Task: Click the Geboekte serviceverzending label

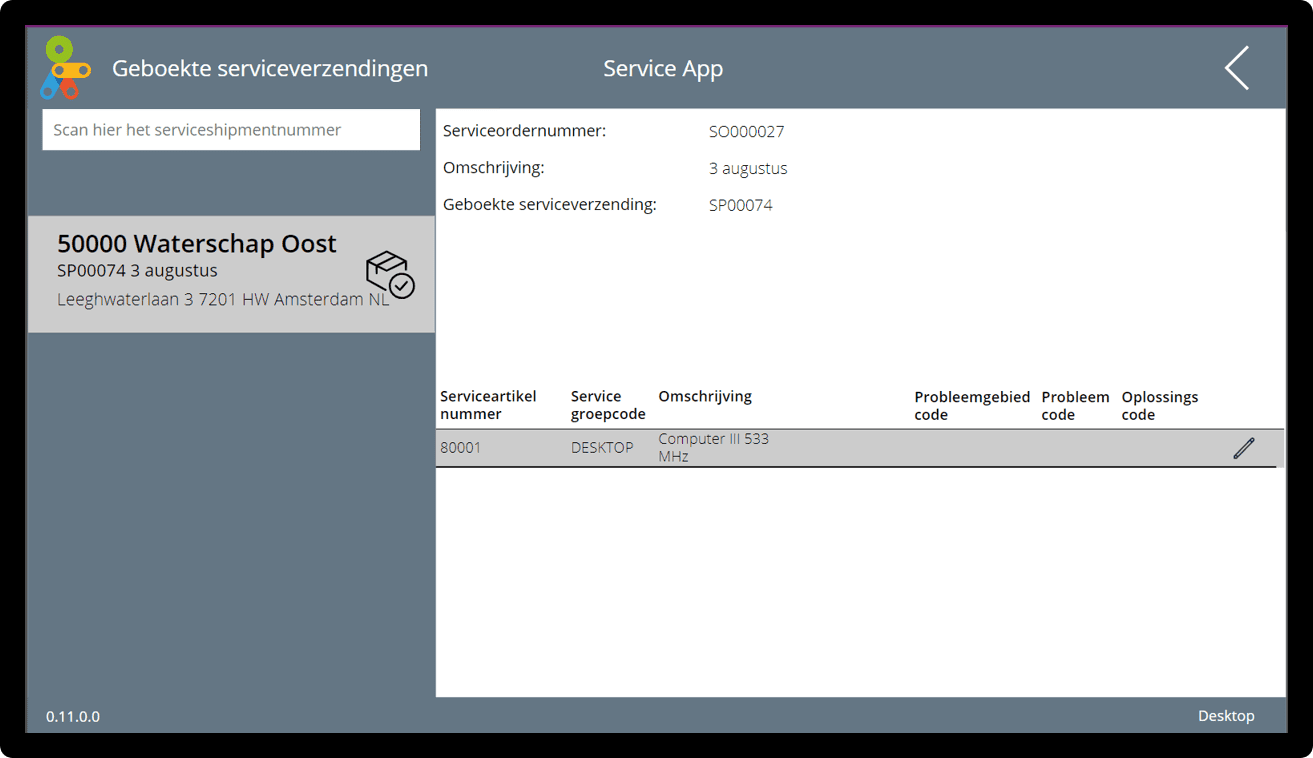Action: (550, 205)
